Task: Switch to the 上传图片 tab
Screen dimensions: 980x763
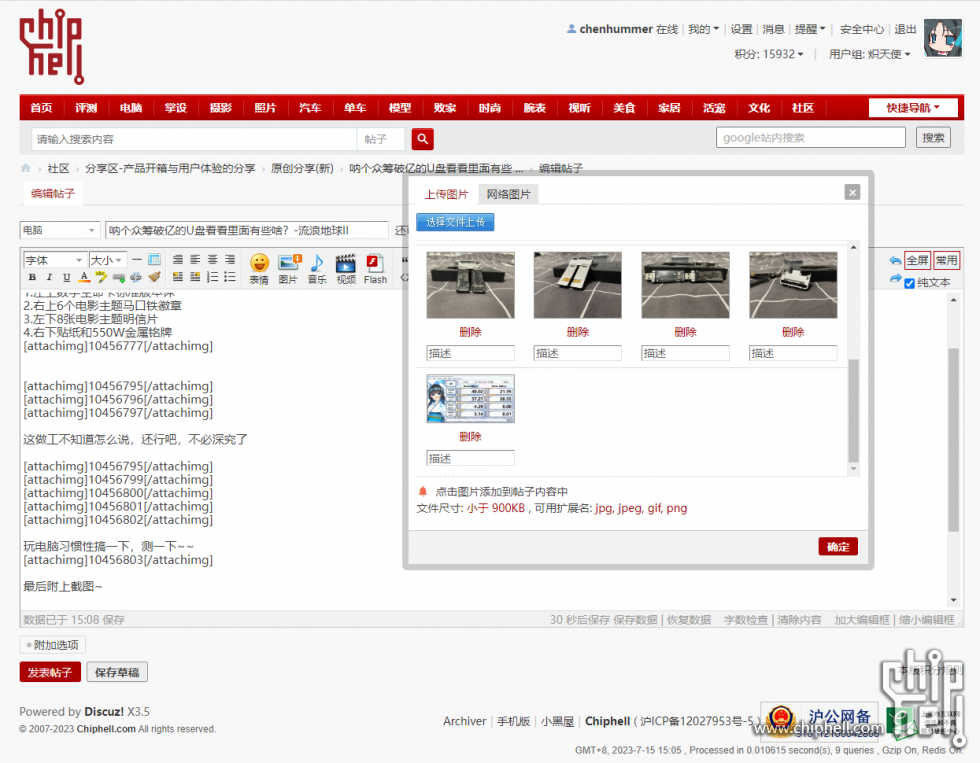Action: pyautogui.click(x=446, y=194)
